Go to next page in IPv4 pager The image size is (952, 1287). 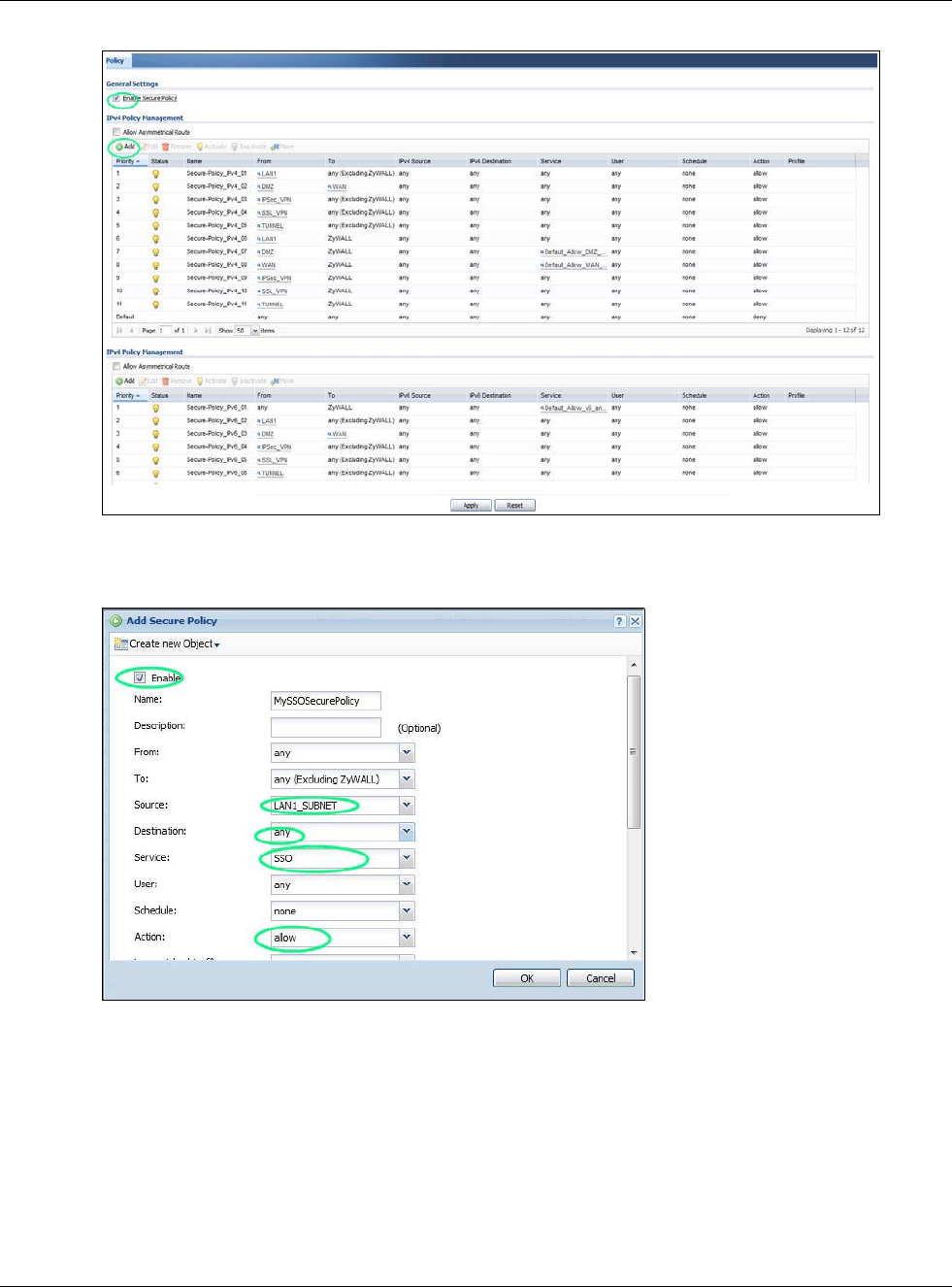(195, 331)
